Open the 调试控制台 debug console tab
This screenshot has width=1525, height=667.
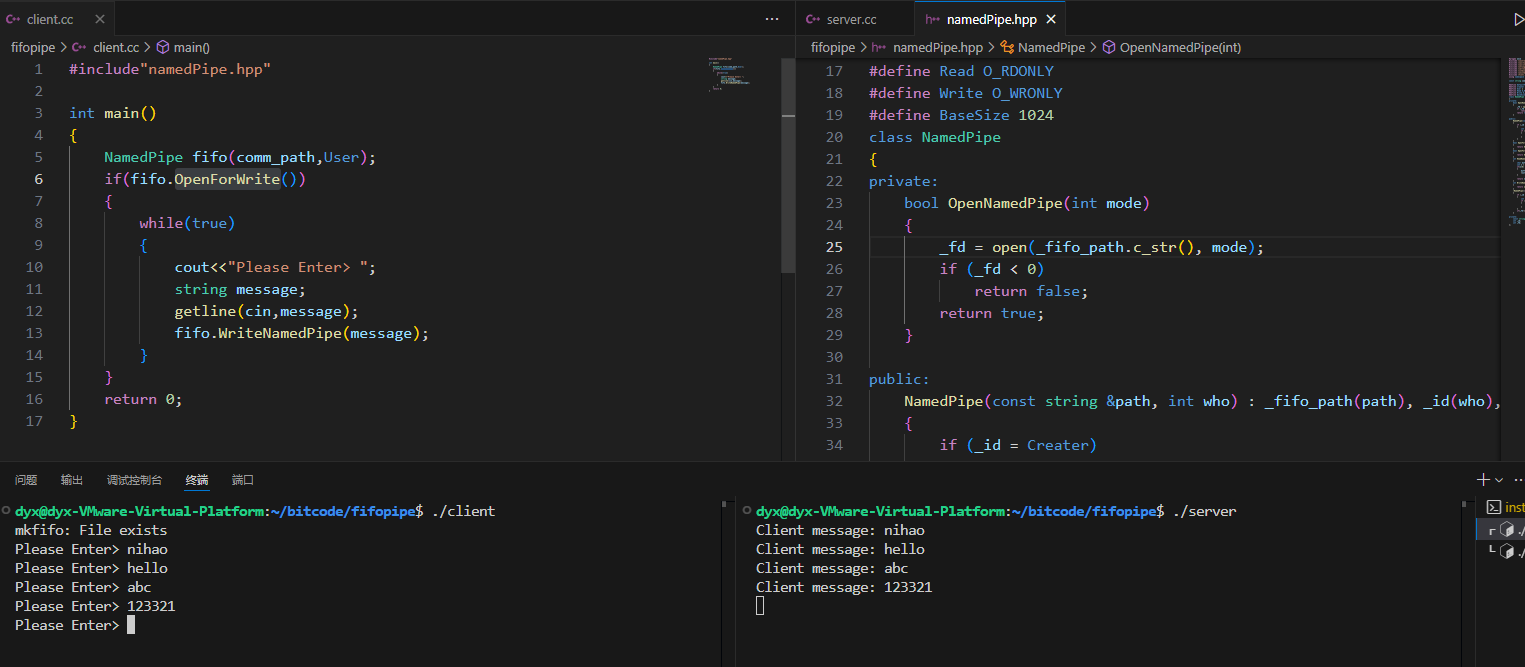(x=134, y=480)
